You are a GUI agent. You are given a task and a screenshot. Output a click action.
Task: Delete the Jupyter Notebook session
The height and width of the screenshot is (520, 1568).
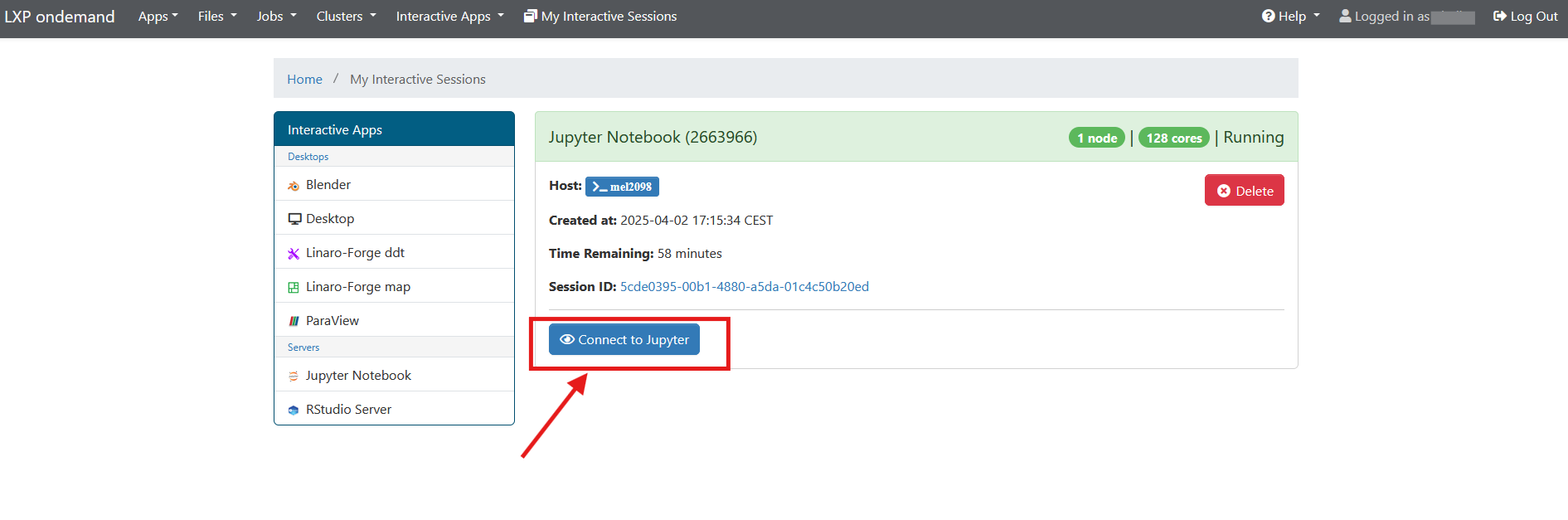tap(1244, 191)
